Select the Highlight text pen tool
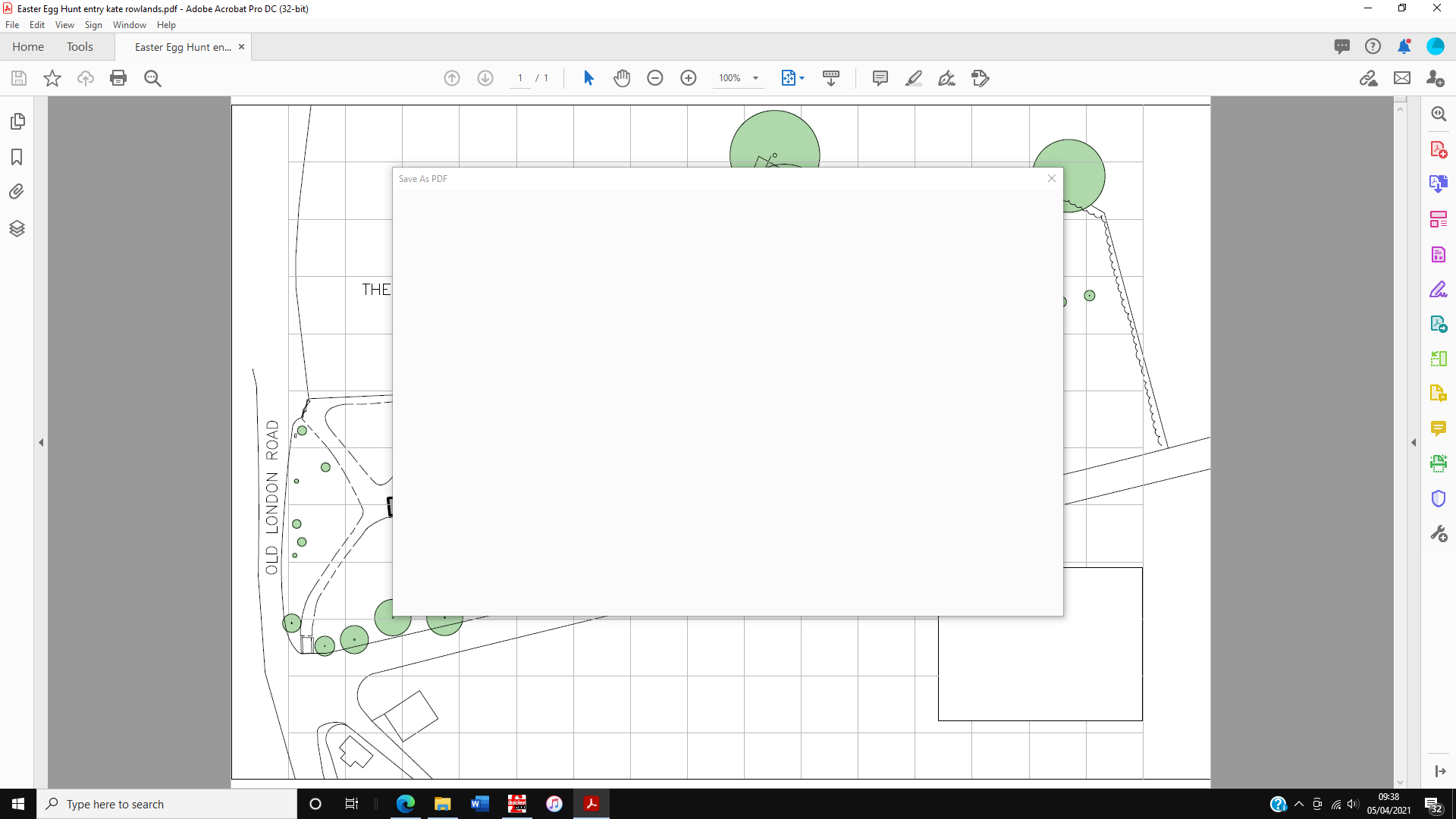The image size is (1456, 819). coord(913,78)
